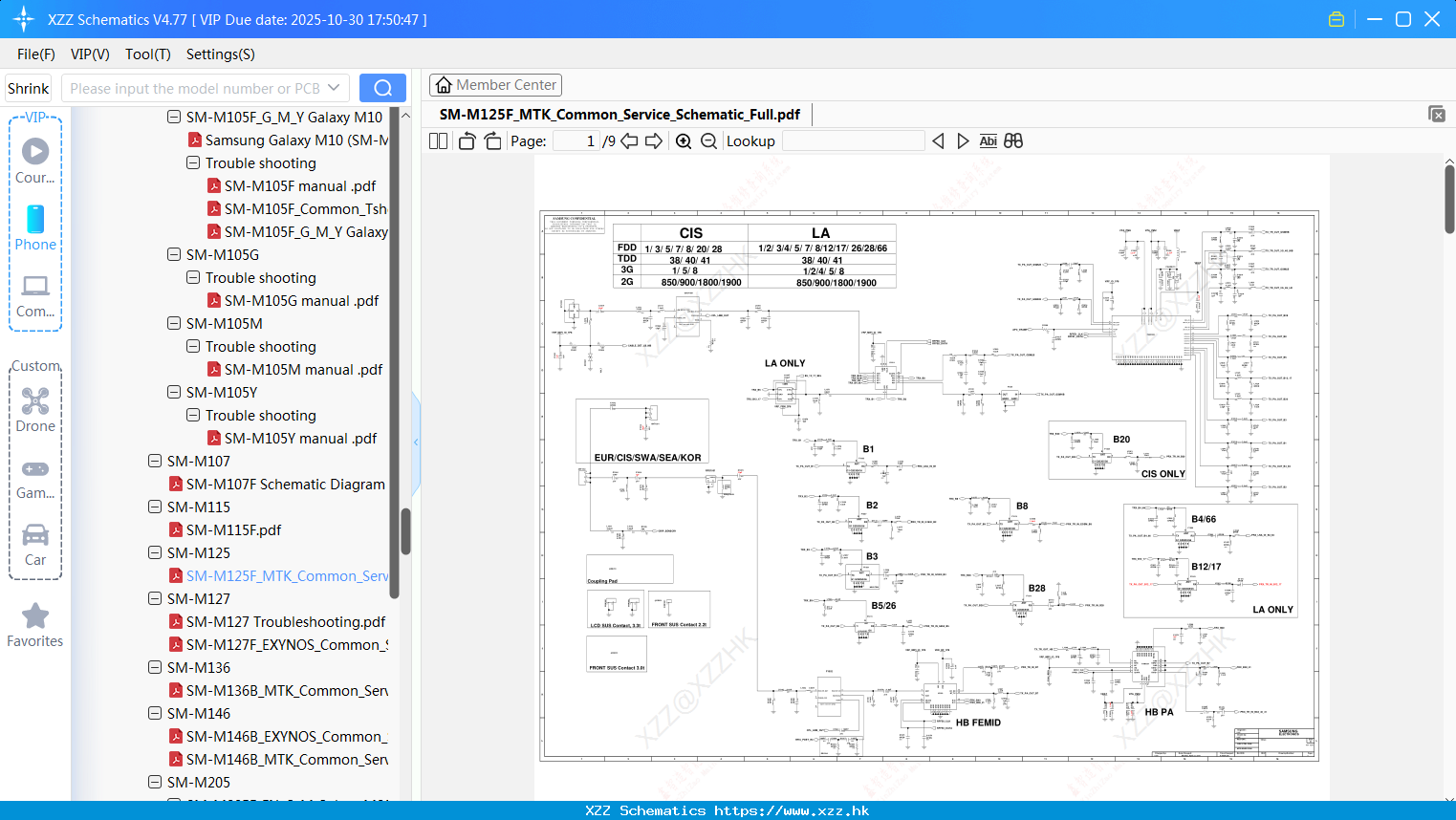The image size is (1456, 820).
Task: Go to next page arrow
Action: click(654, 140)
